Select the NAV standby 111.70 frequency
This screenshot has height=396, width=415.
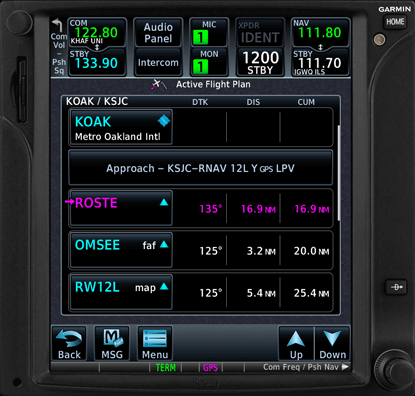(x=320, y=63)
